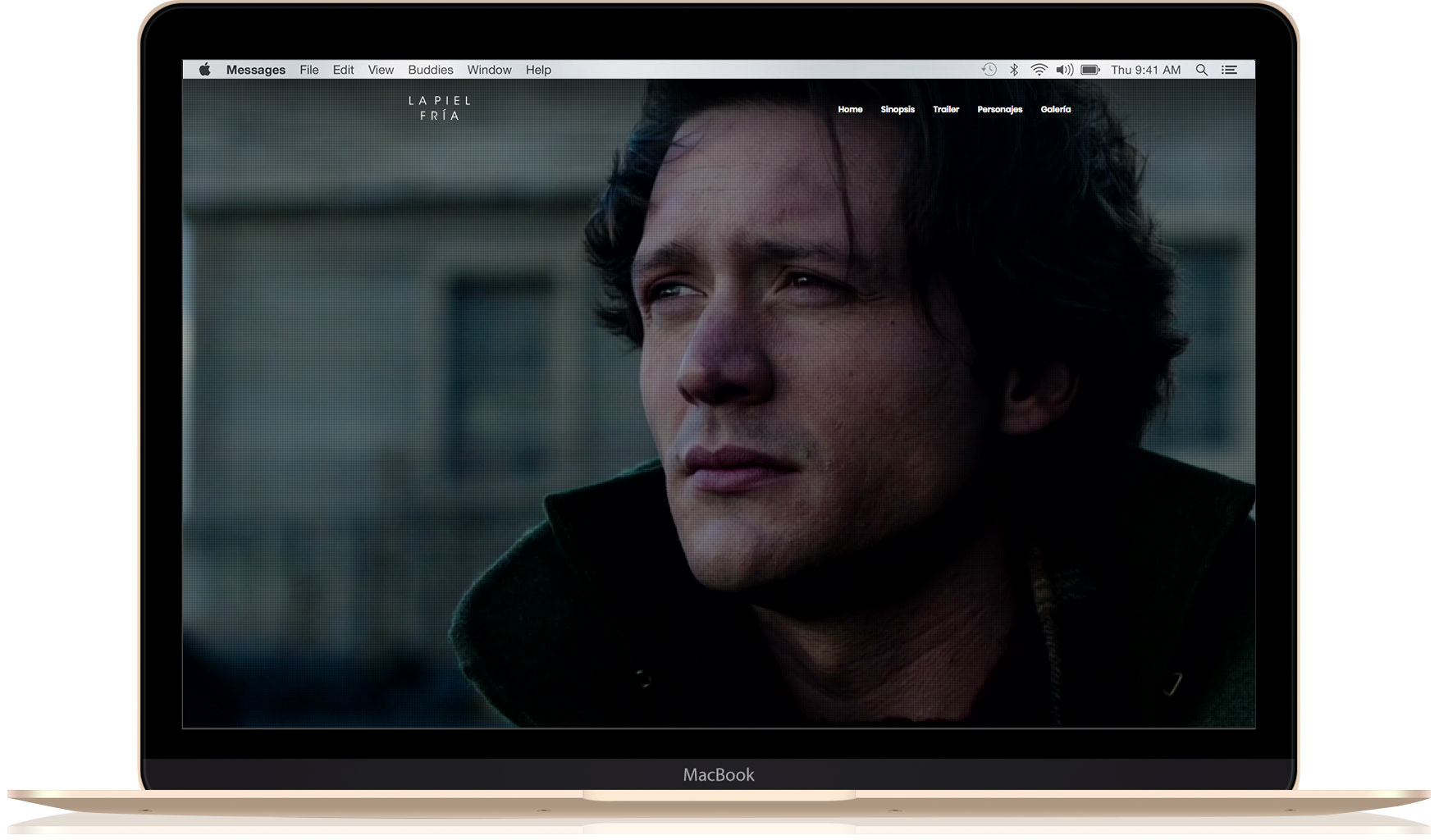Click the La Piel Fría logo
The height and width of the screenshot is (840, 1439).
pyautogui.click(x=440, y=108)
